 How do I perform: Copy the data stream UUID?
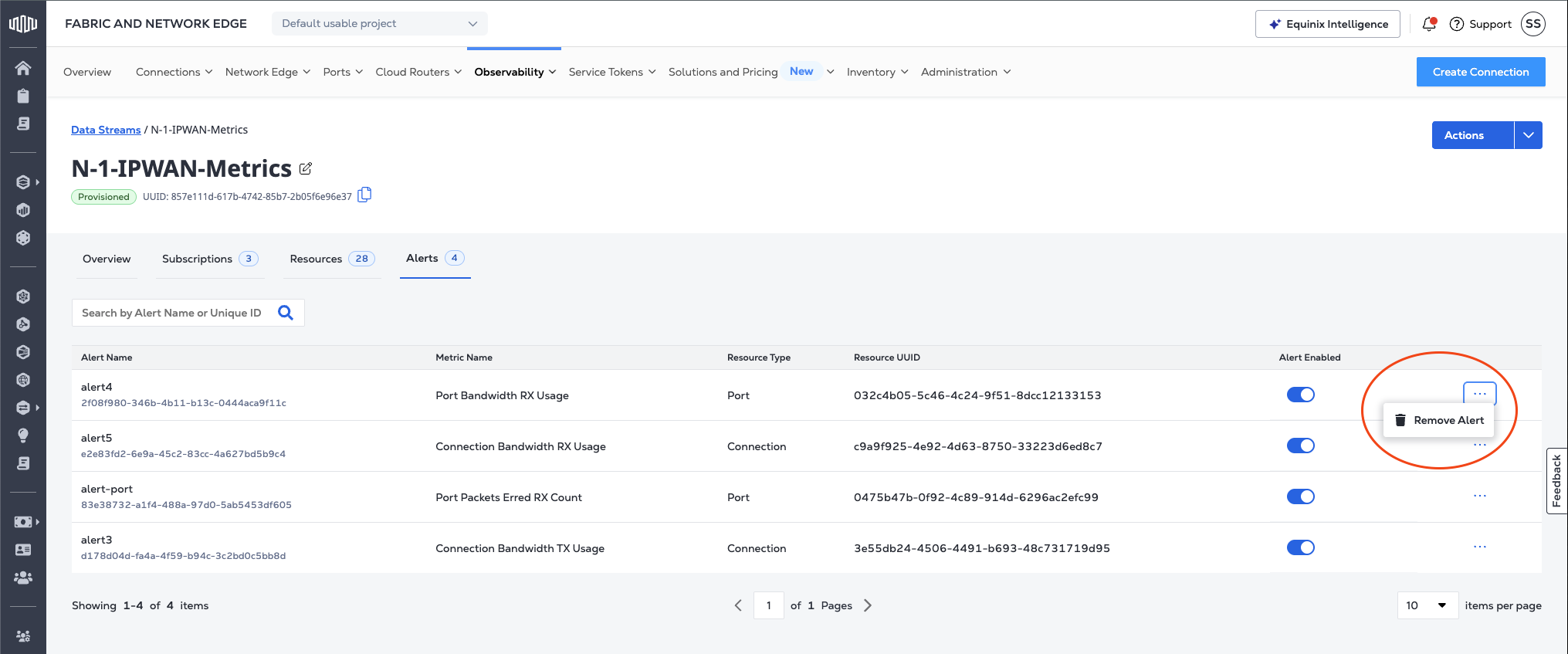[x=364, y=195]
